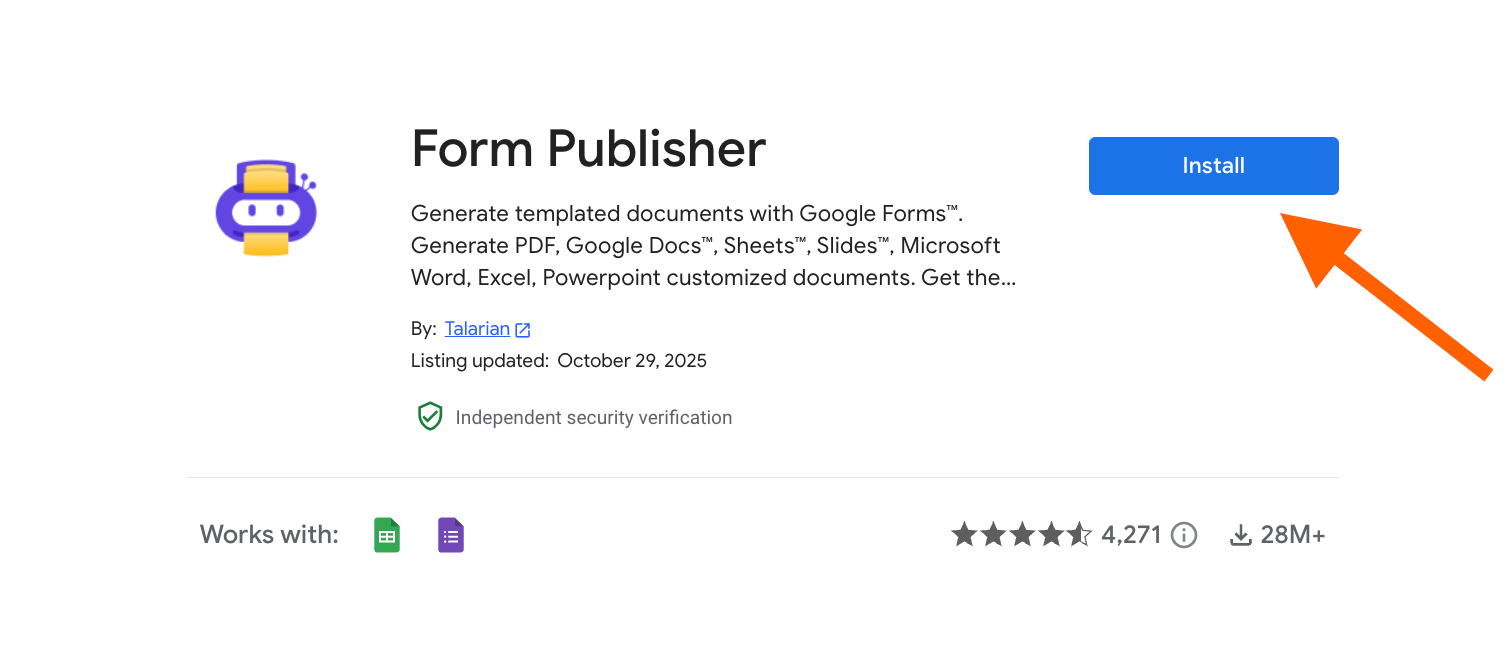Install the Form Publisher add-on
Image resolution: width=1512 pixels, height=672 pixels.
coord(1213,165)
